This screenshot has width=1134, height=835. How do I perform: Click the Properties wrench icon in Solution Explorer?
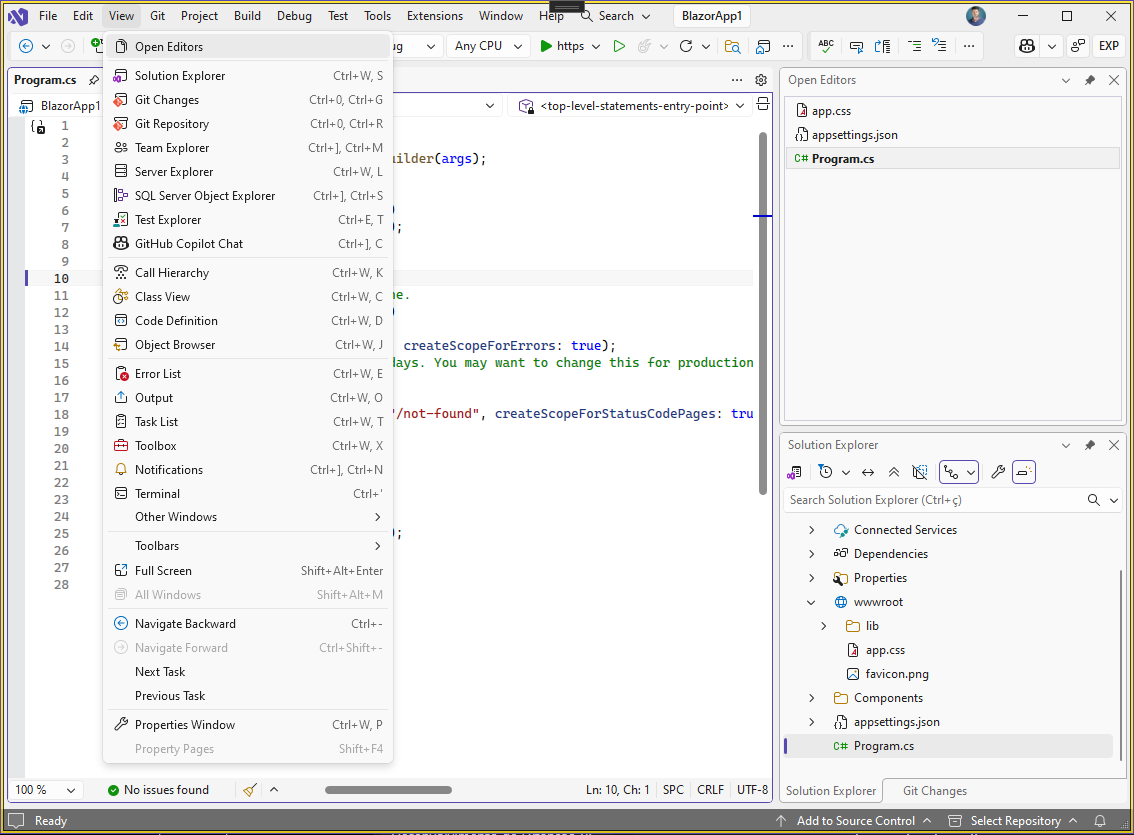click(x=998, y=472)
